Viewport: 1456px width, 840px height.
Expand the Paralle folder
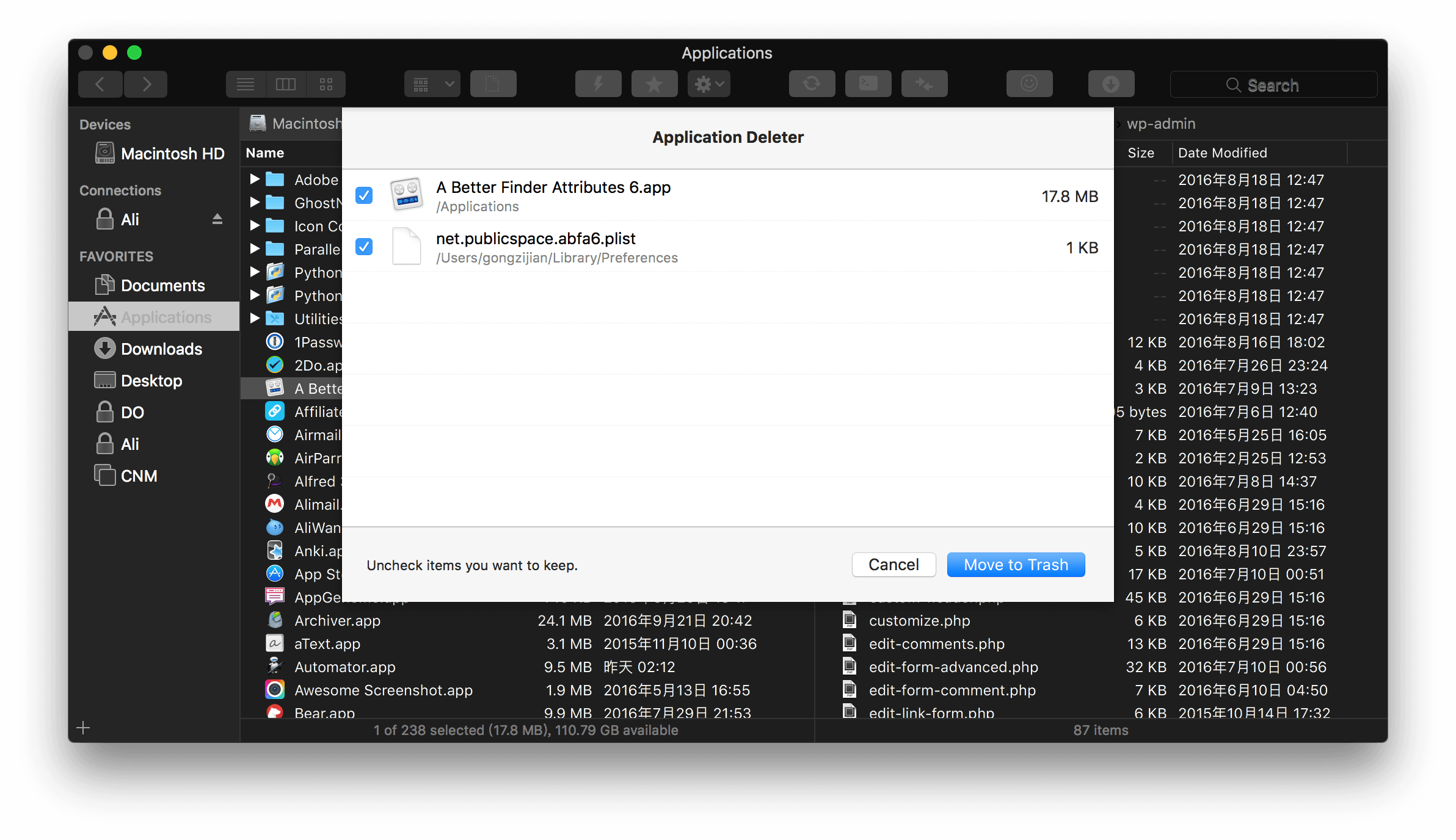coord(255,248)
